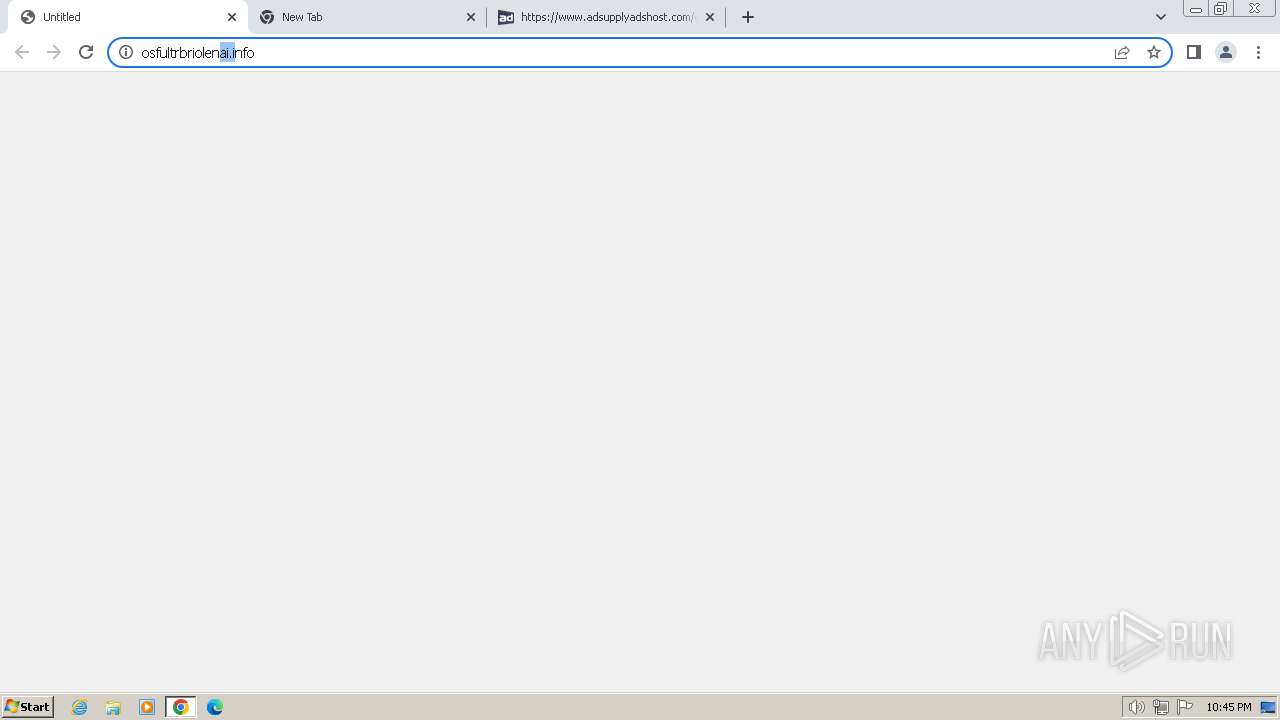Open the Windows Start menu
This screenshot has width=1280, height=720.
[27, 707]
